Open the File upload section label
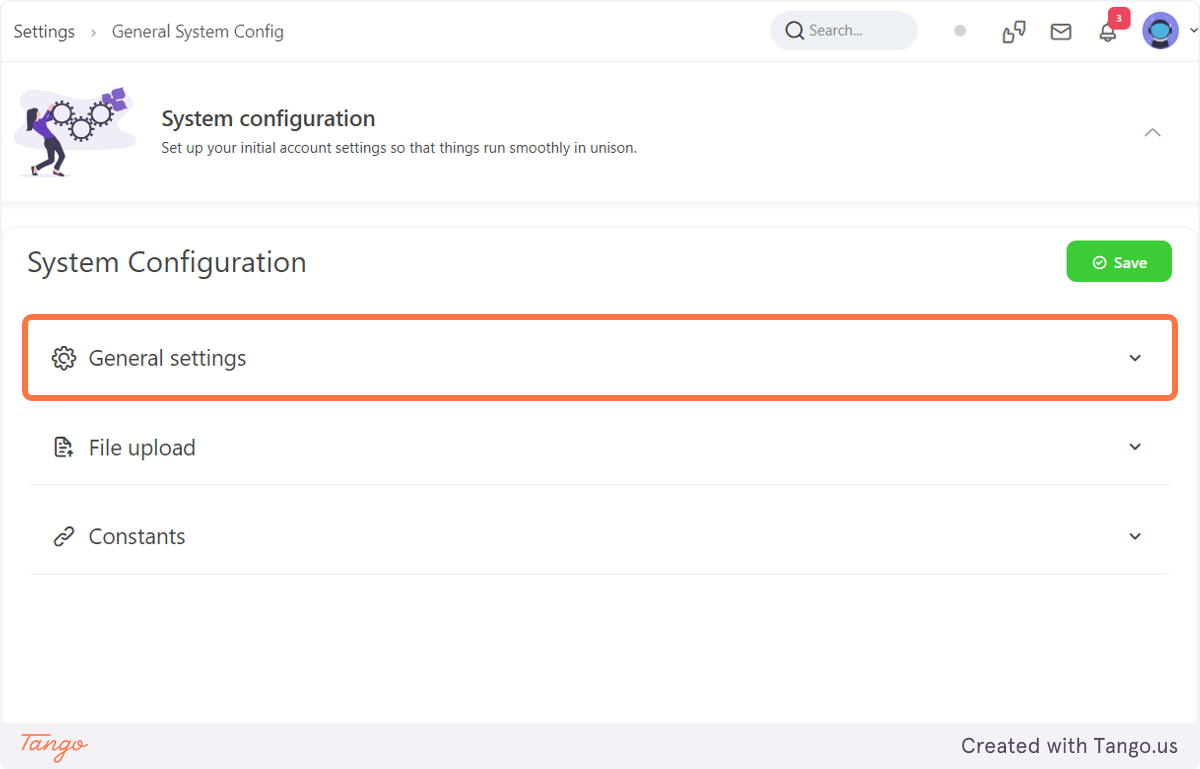1200x769 pixels. pyautogui.click(x=142, y=448)
